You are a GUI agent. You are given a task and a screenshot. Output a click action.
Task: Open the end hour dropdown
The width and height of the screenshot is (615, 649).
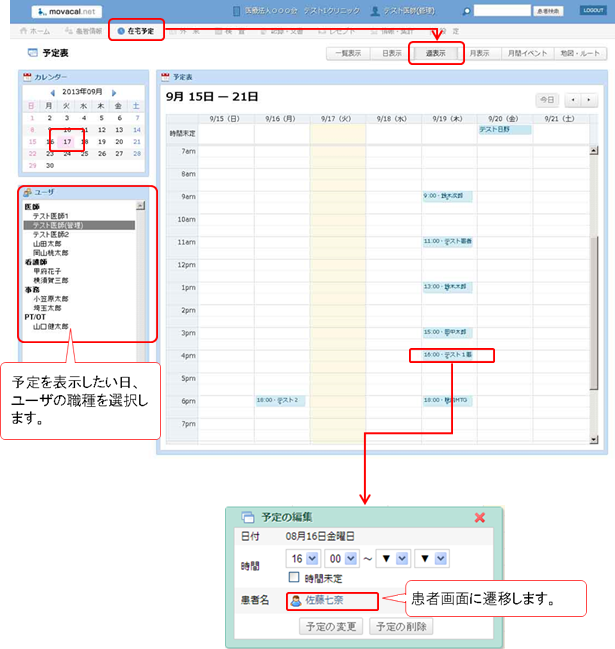[x=391, y=558]
